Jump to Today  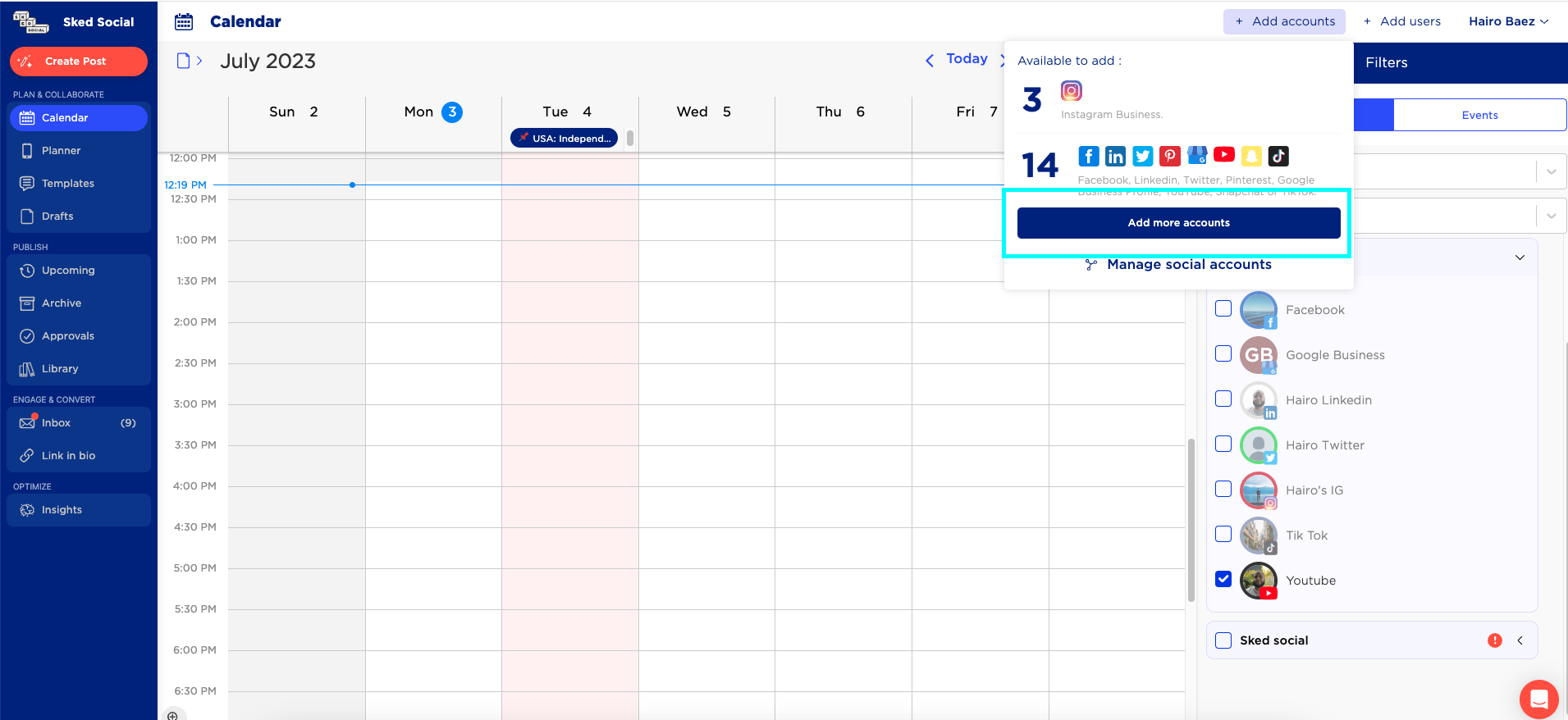click(967, 59)
